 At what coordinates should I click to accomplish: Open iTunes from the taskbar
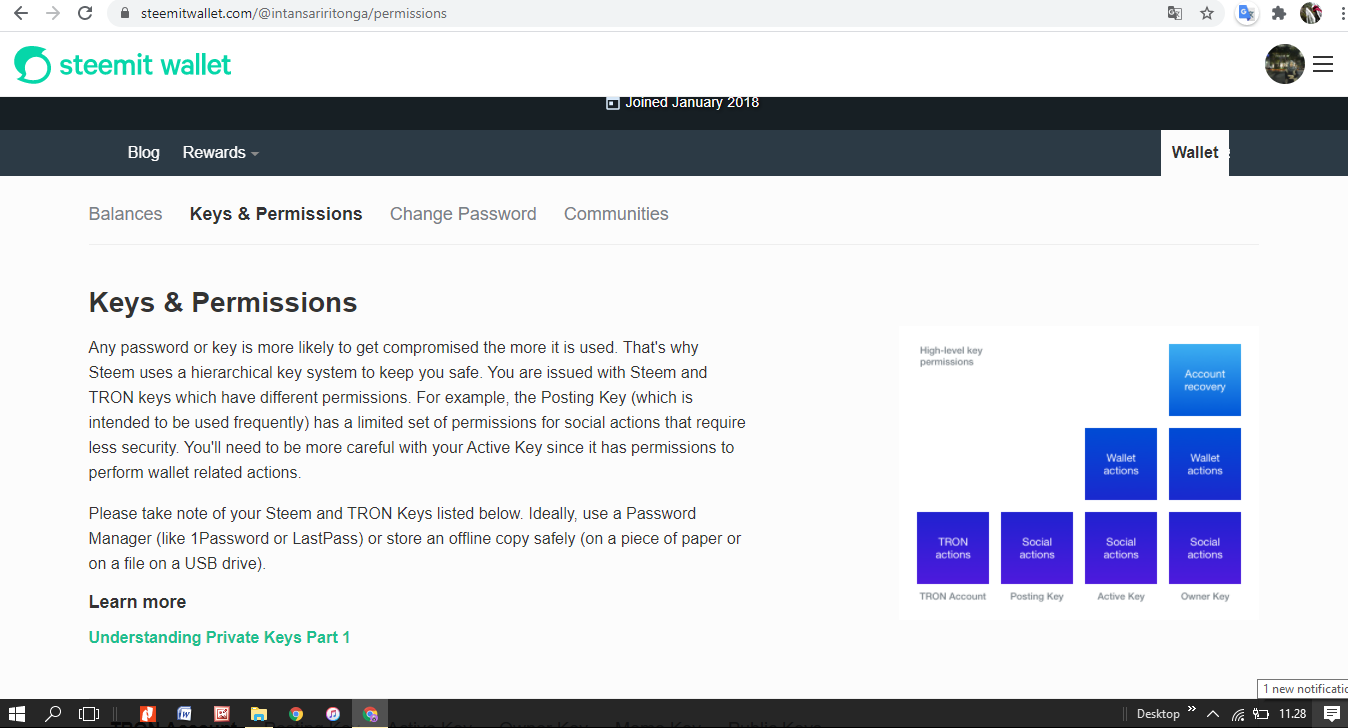(x=333, y=714)
